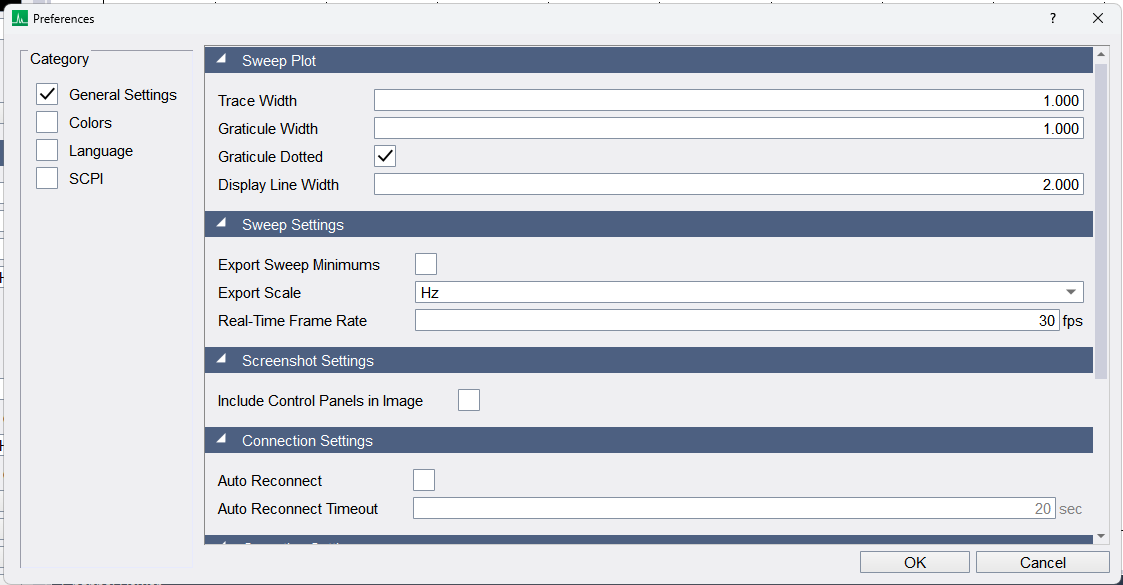Collapse the Sweep Plot section triangle

pyautogui.click(x=222, y=59)
